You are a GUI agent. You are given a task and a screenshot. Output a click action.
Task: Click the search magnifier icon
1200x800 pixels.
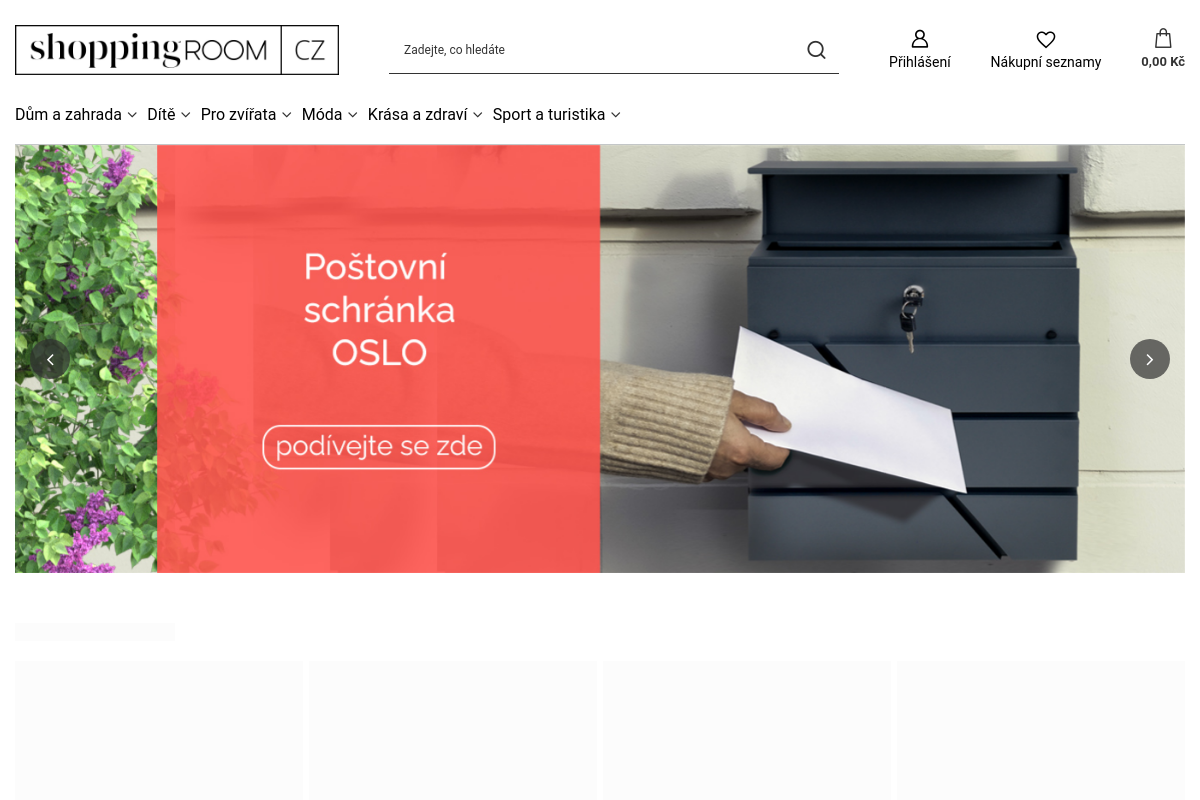pos(816,50)
